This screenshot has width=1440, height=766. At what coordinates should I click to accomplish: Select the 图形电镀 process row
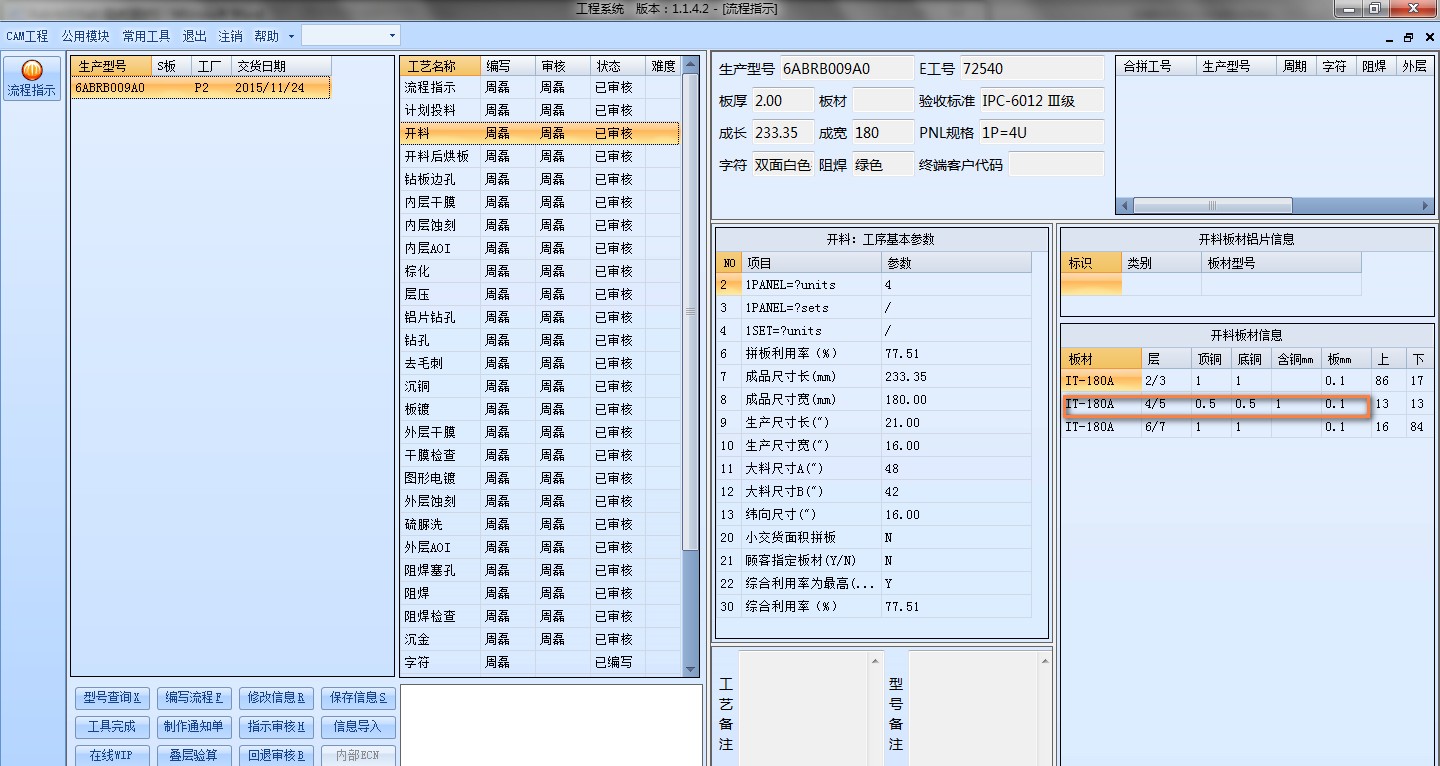point(539,478)
